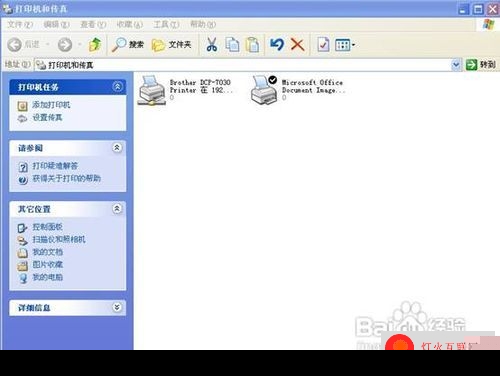This screenshot has height=376, width=500.
Task: Collapse the Printer Tasks (打印机任务) panel
Action: [x=117, y=87]
